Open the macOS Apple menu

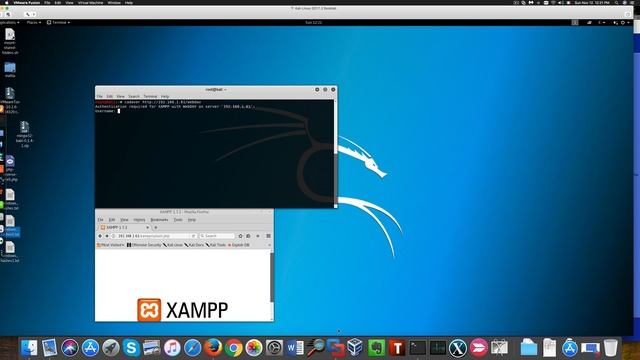(x=7, y=2)
